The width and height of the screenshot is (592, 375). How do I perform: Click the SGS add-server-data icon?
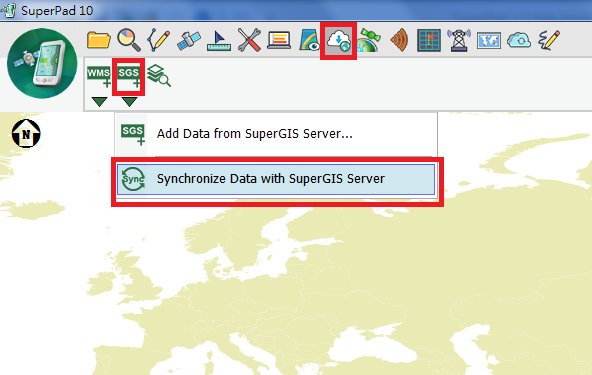pos(129,77)
